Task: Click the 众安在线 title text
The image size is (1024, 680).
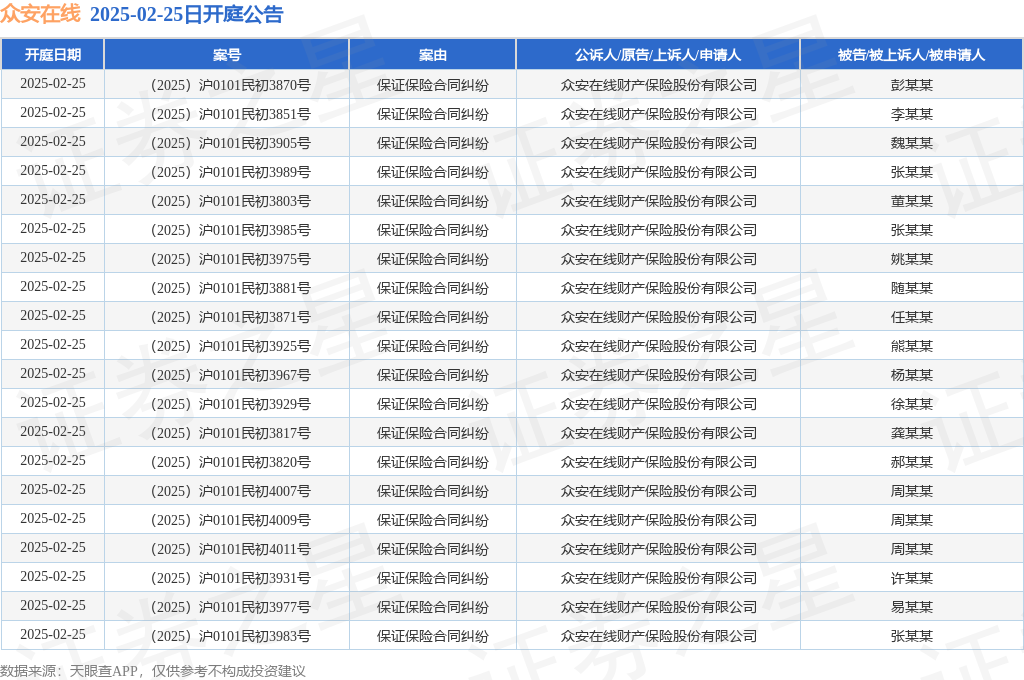Action: tap(40, 14)
